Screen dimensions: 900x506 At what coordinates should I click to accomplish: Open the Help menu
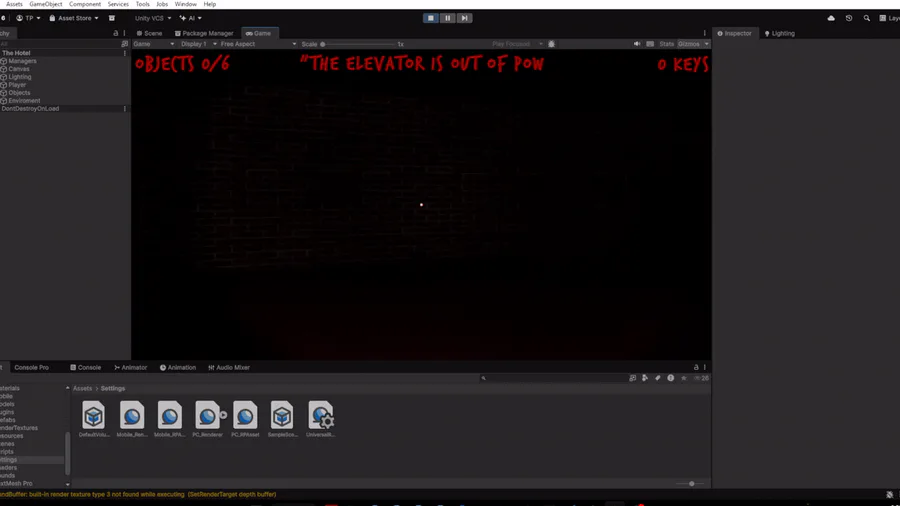[210, 4]
